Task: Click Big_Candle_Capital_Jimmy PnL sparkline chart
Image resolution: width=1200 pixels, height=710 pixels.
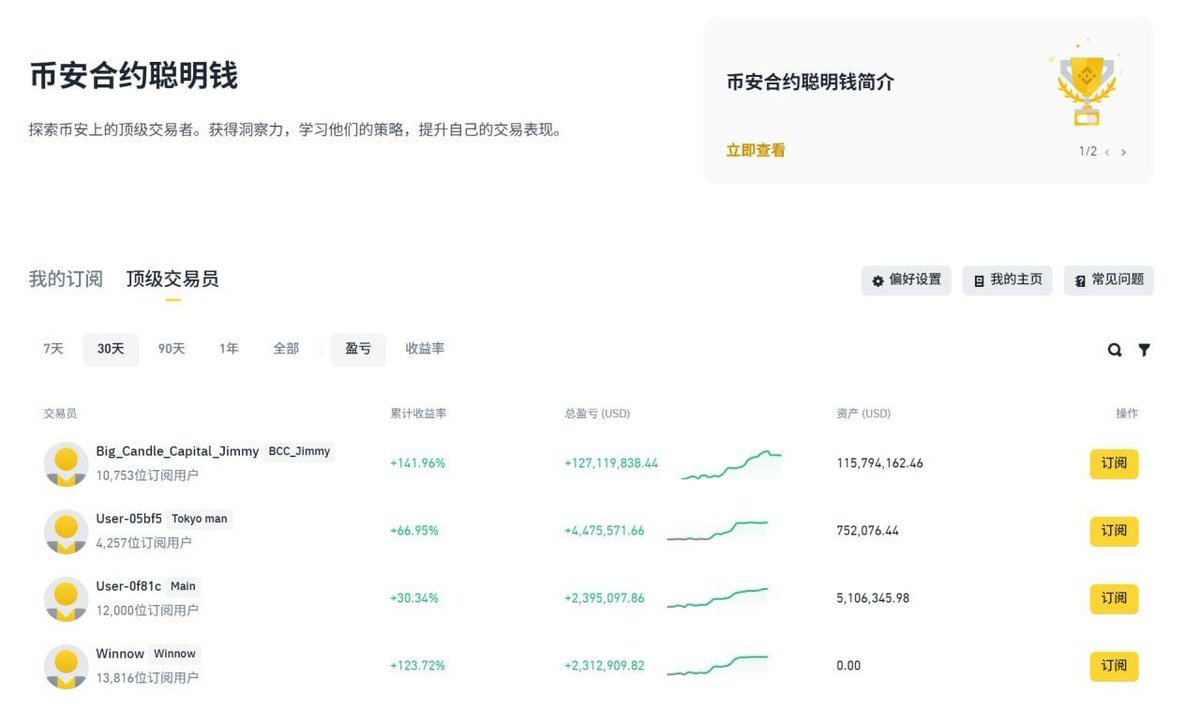Action: (731, 464)
